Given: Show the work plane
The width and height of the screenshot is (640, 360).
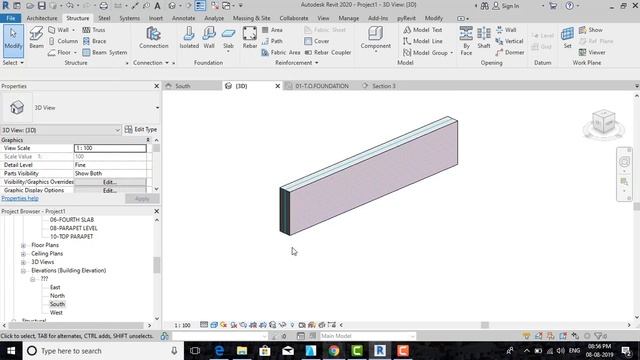Looking at the screenshot, I should click(591, 30).
